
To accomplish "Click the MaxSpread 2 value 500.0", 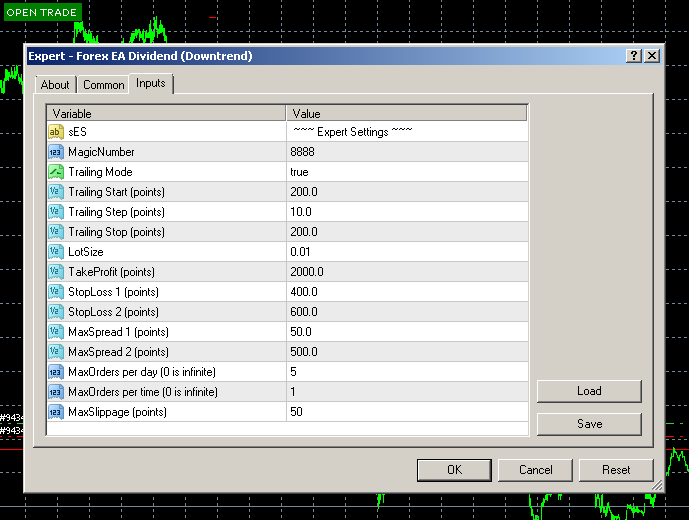I will coord(303,352).
